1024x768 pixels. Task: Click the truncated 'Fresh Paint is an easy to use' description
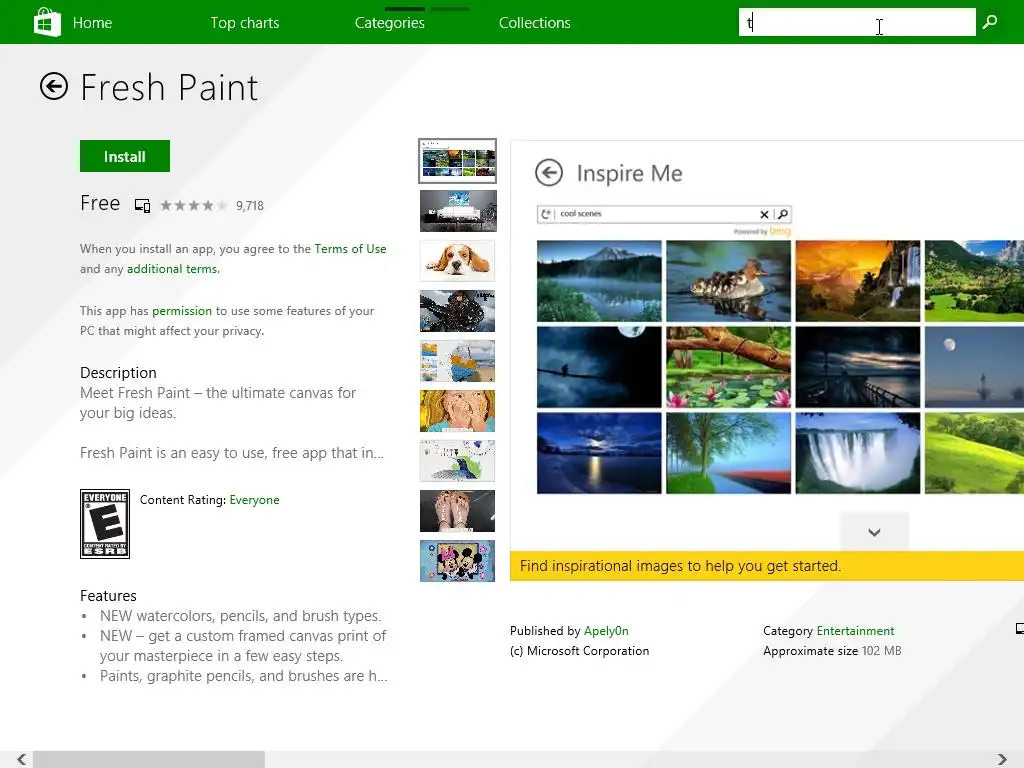(x=232, y=453)
